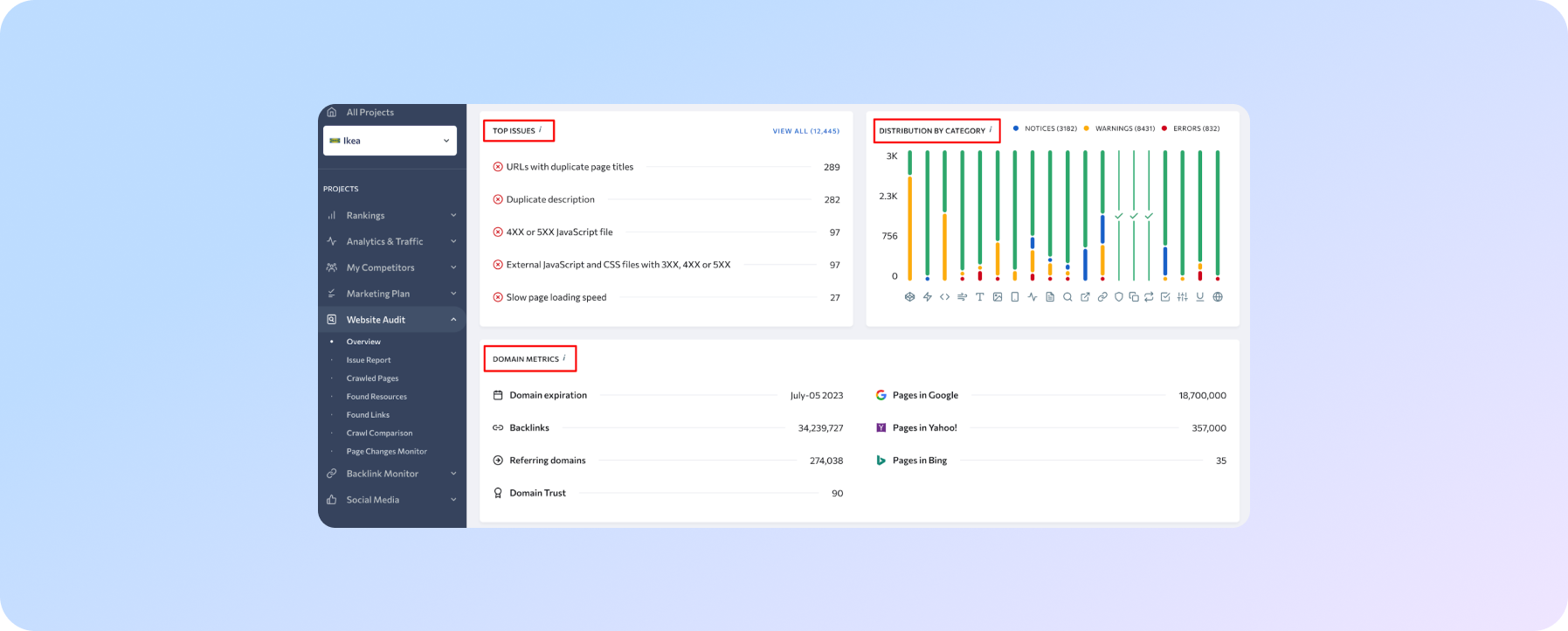Open the Issue Report submenu item
Image resolution: width=1568 pixels, height=631 pixels.
point(369,360)
